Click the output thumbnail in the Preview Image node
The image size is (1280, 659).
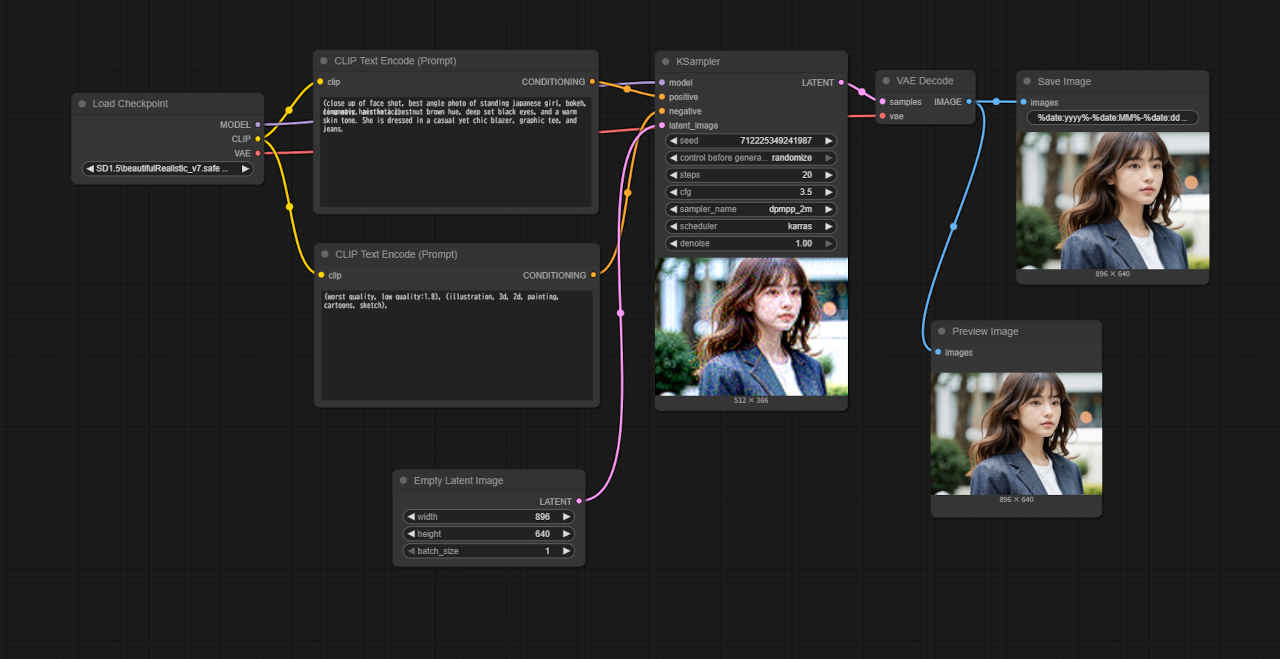click(x=1016, y=433)
